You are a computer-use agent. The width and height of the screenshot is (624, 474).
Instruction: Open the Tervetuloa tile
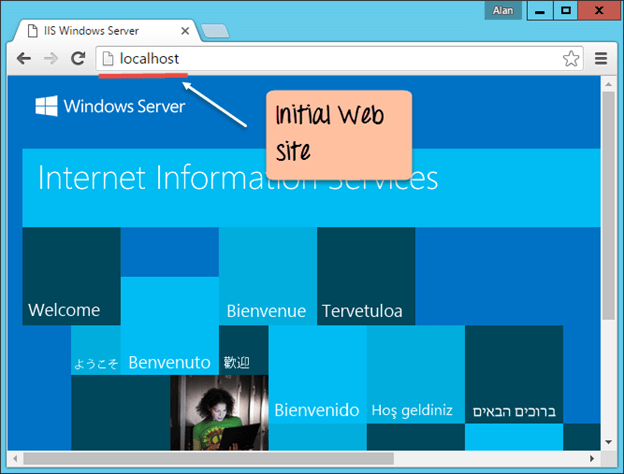[x=365, y=276]
